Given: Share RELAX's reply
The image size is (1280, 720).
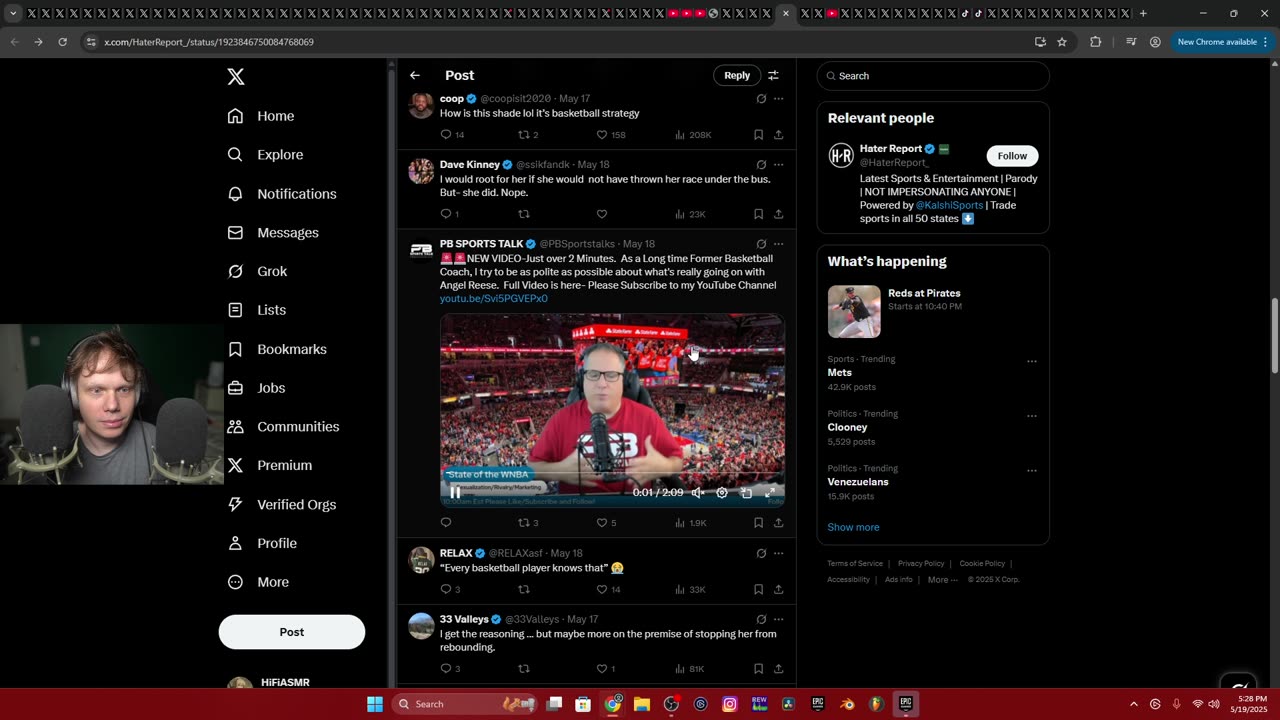Looking at the screenshot, I should [778, 590].
